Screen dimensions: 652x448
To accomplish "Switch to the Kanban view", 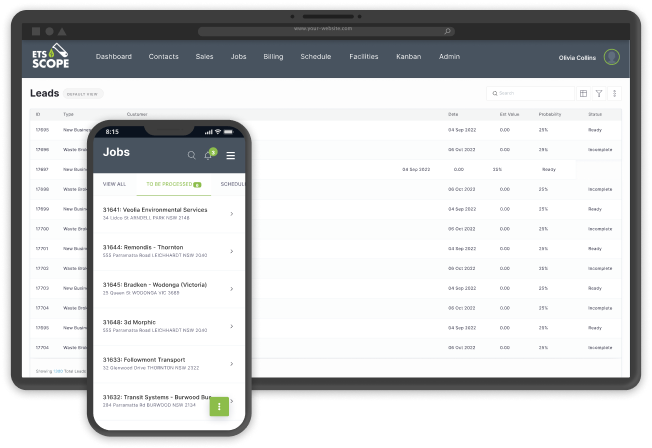I will pyautogui.click(x=408, y=57).
